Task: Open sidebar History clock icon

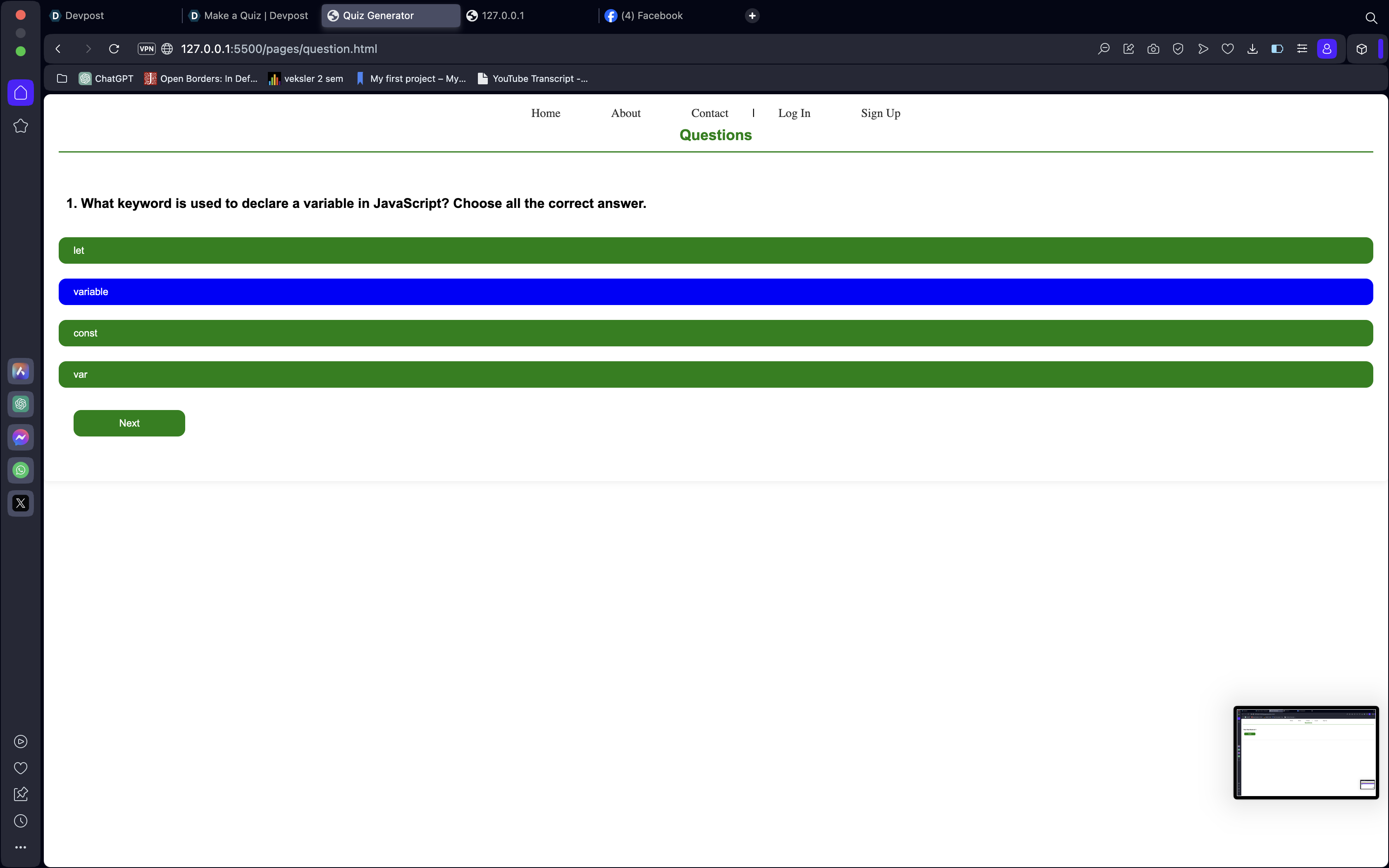Action: pos(21,821)
